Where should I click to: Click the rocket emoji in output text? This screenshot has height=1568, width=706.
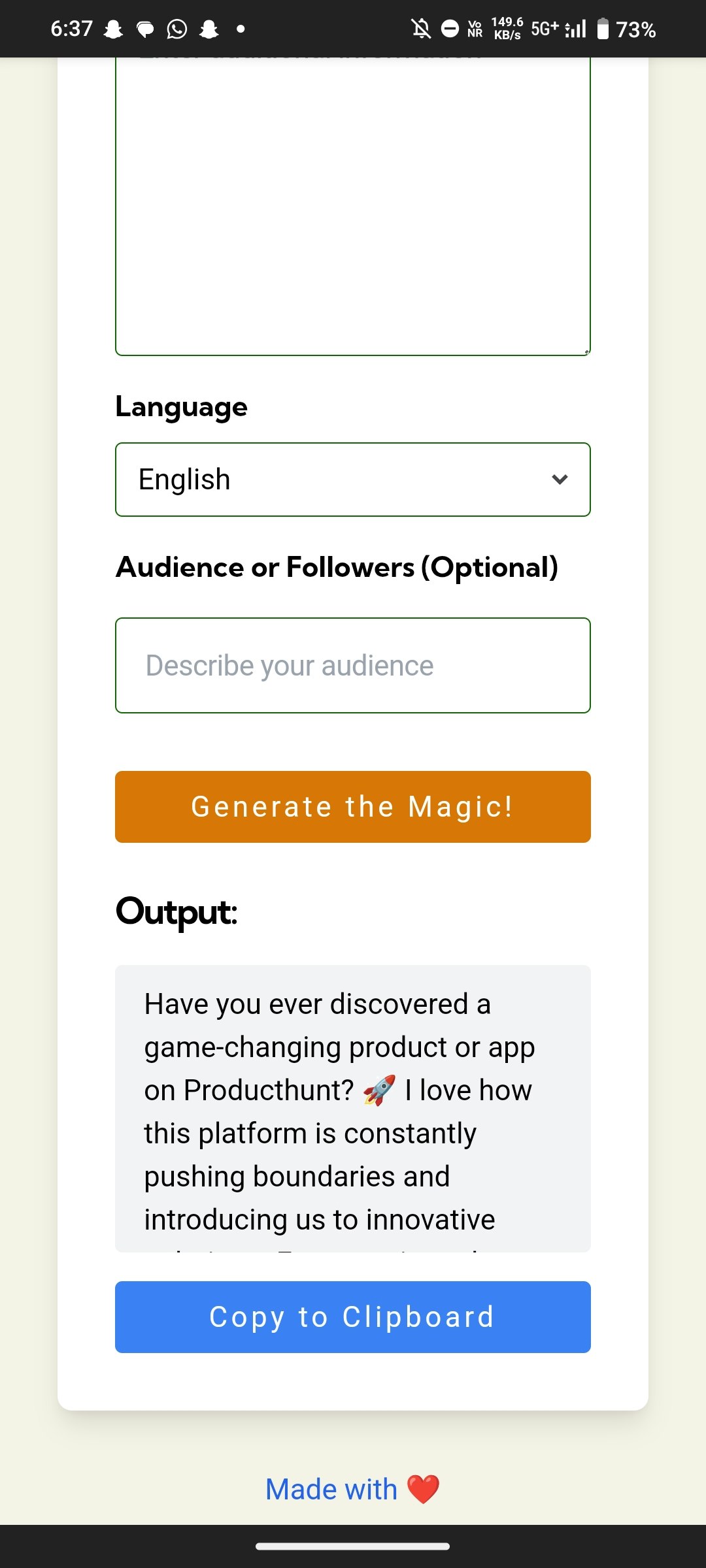(x=379, y=1090)
